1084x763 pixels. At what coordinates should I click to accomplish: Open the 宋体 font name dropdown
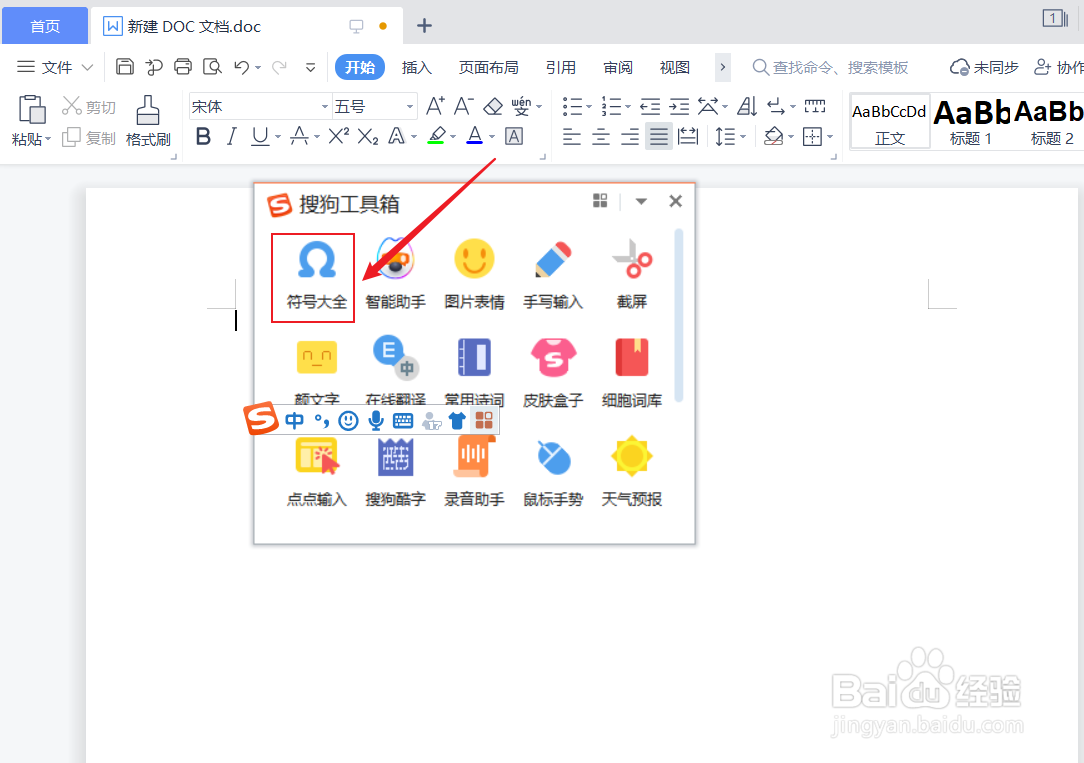click(x=324, y=107)
